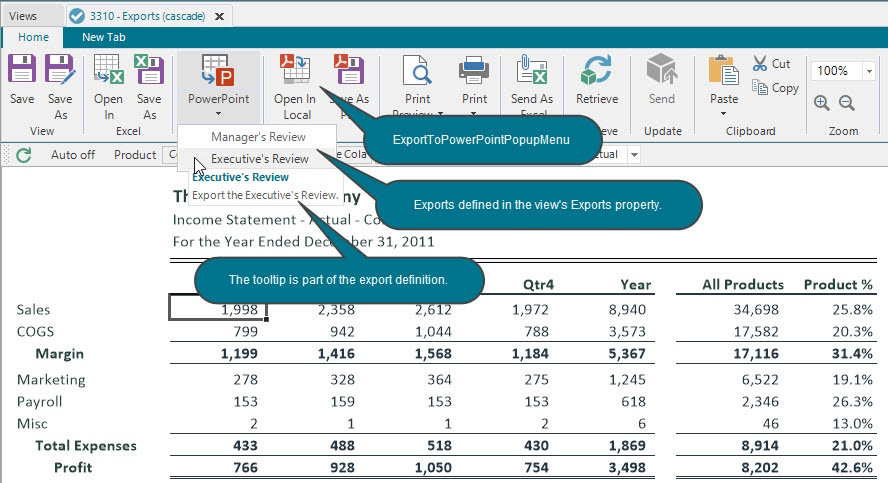This screenshot has width=888, height=483.
Task: Click the Zoom out magnifier icon
Action: click(847, 103)
